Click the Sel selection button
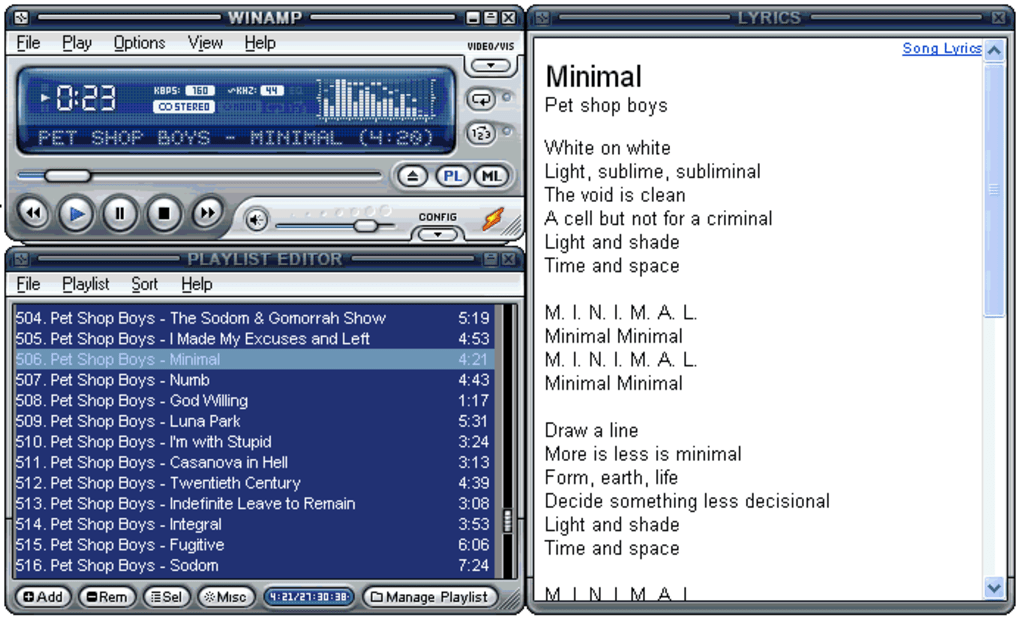 [x=167, y=597]
